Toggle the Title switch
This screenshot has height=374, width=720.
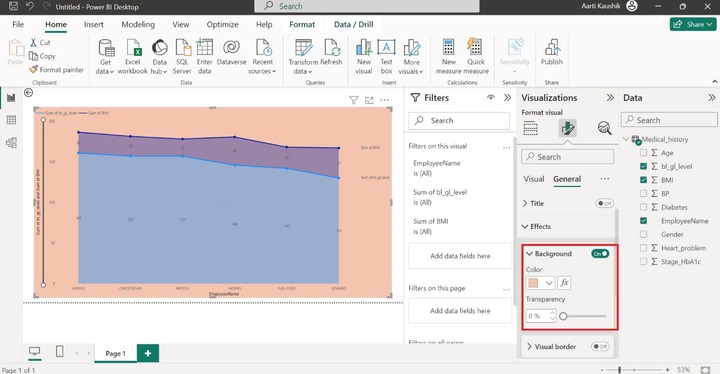(x=604, y=203)
